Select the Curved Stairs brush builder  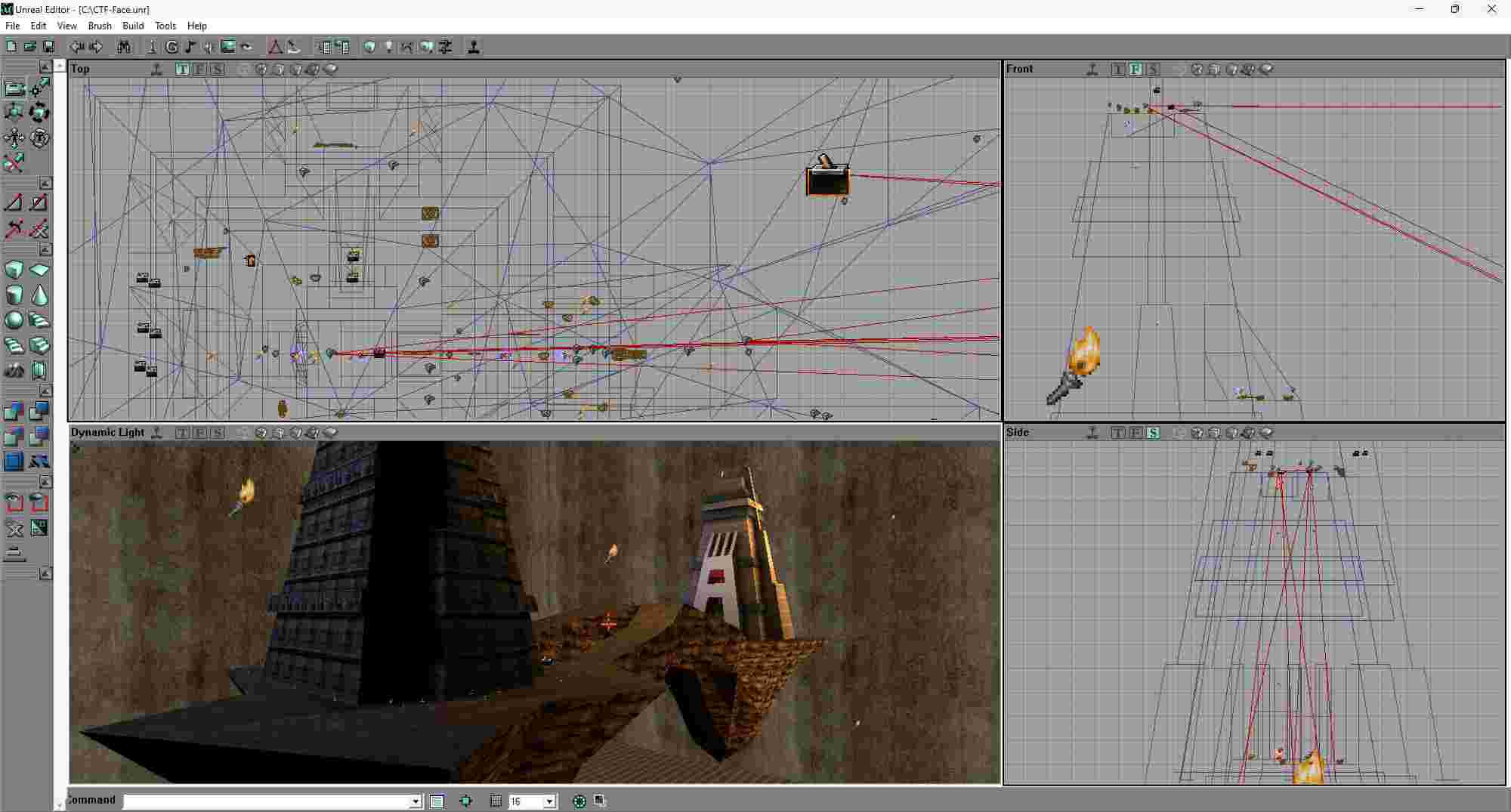point(14,346)
